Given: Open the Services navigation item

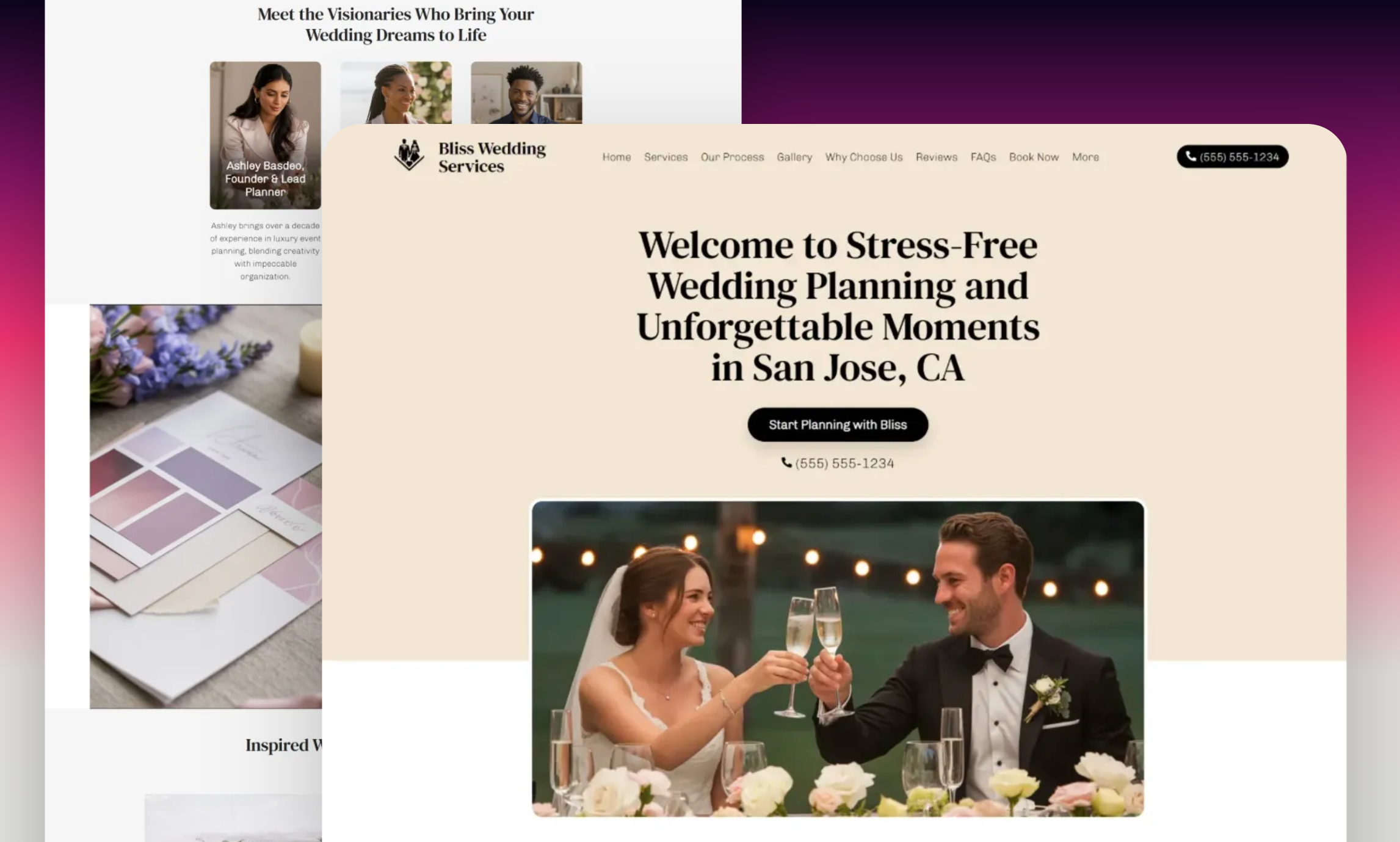Looking at the screenshot, I should [666, 158].
